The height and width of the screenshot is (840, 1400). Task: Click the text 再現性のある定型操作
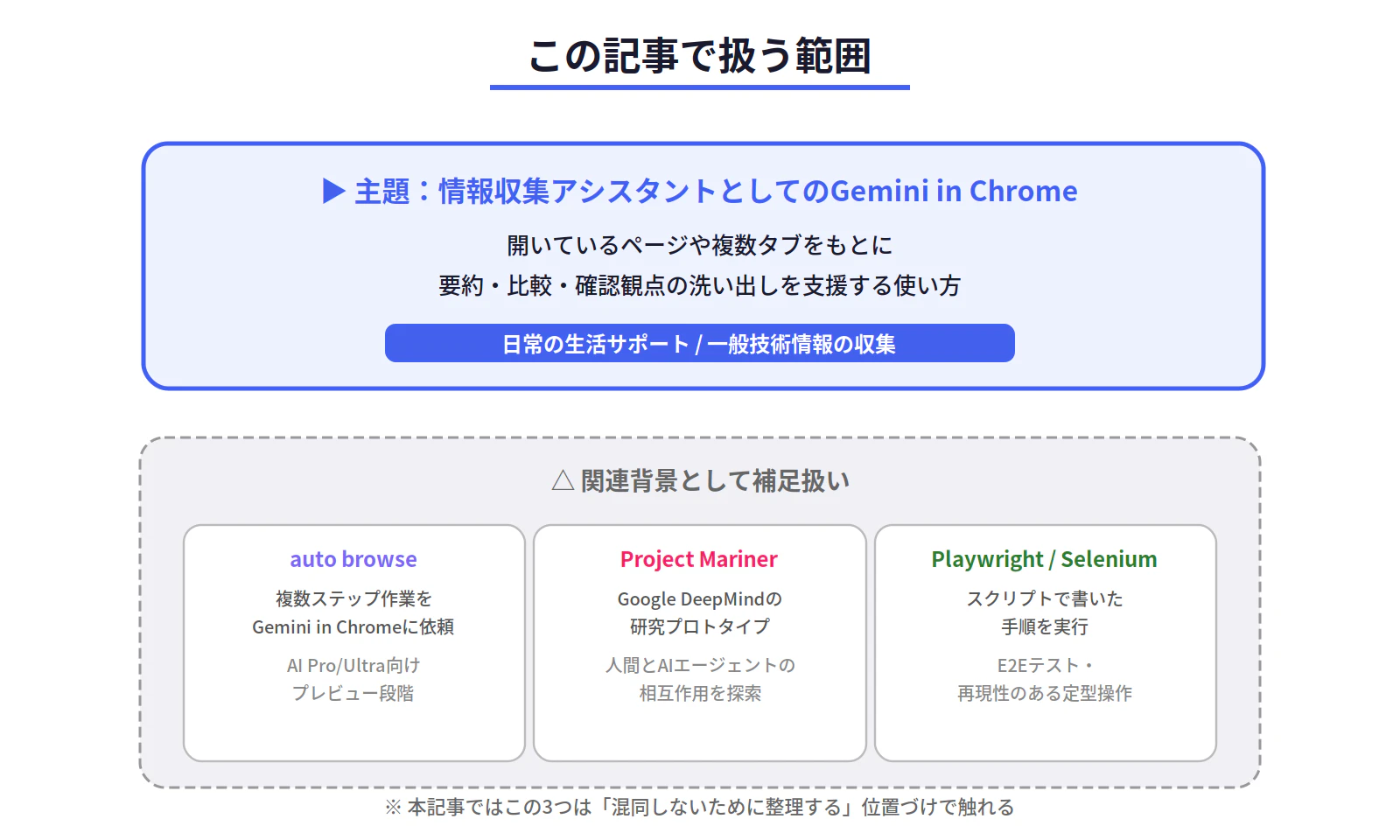1045,693
